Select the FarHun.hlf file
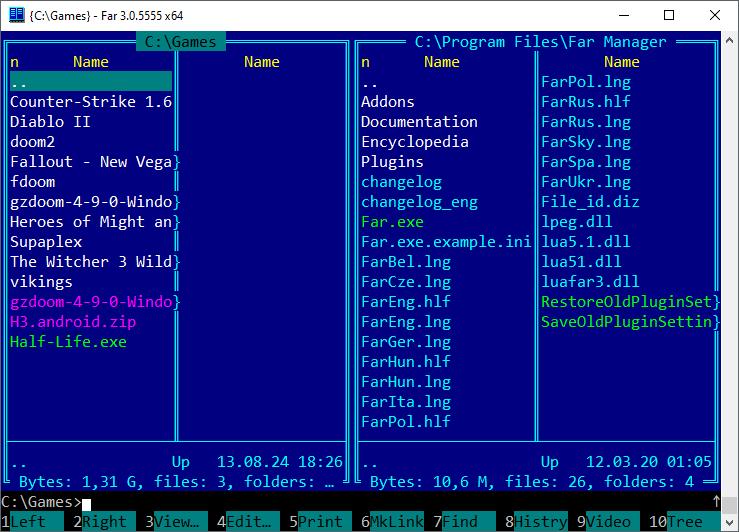 (406, 361)
